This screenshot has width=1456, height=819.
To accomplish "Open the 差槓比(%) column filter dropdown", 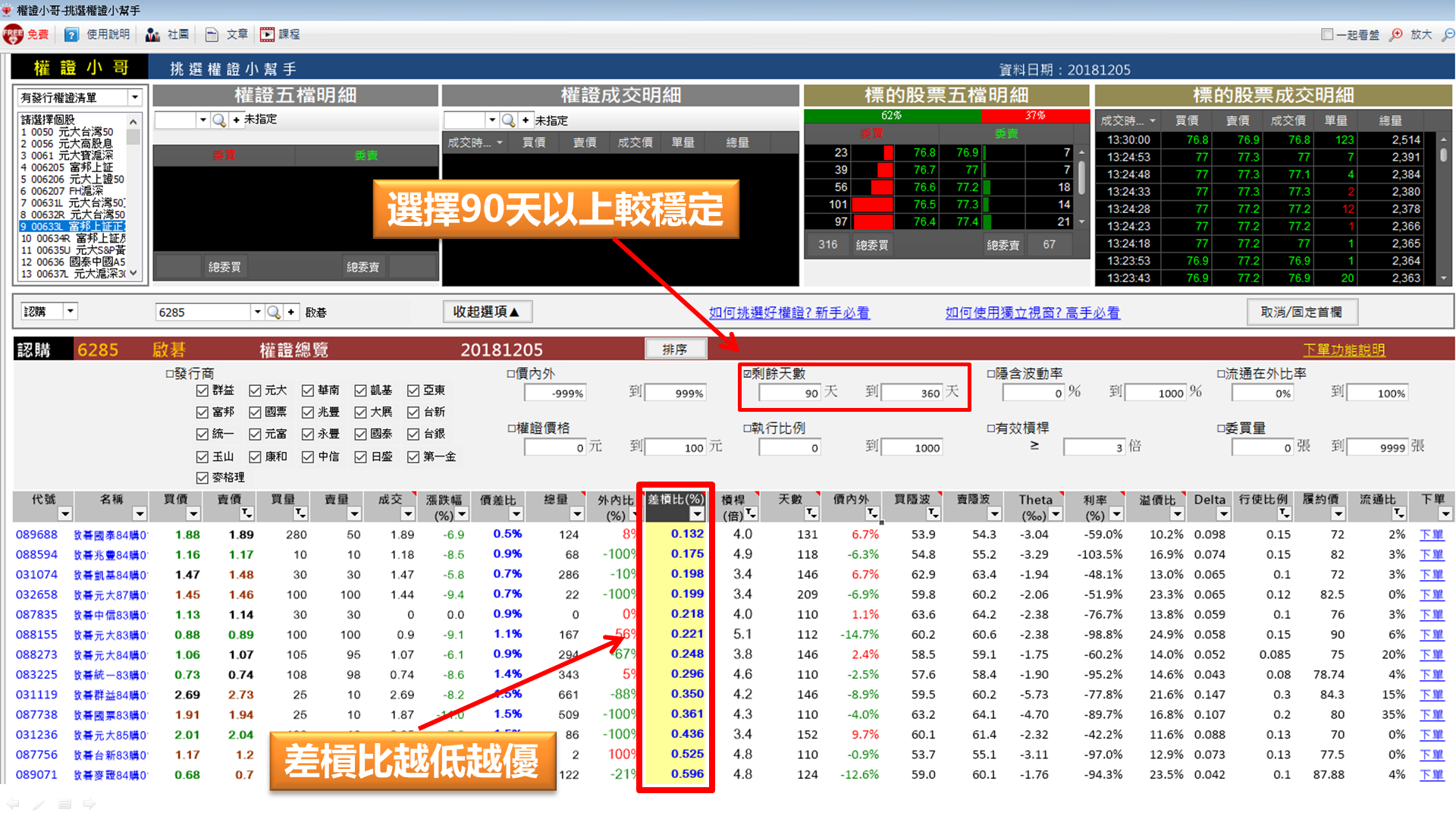I will click(697, 513).
